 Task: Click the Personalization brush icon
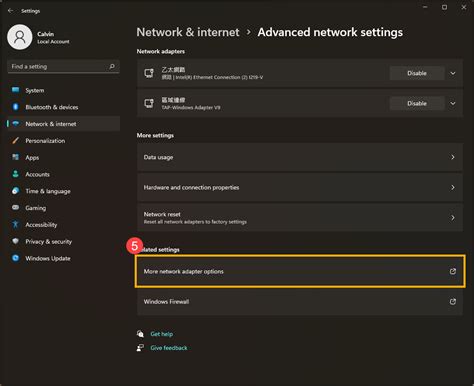point(15,140)
